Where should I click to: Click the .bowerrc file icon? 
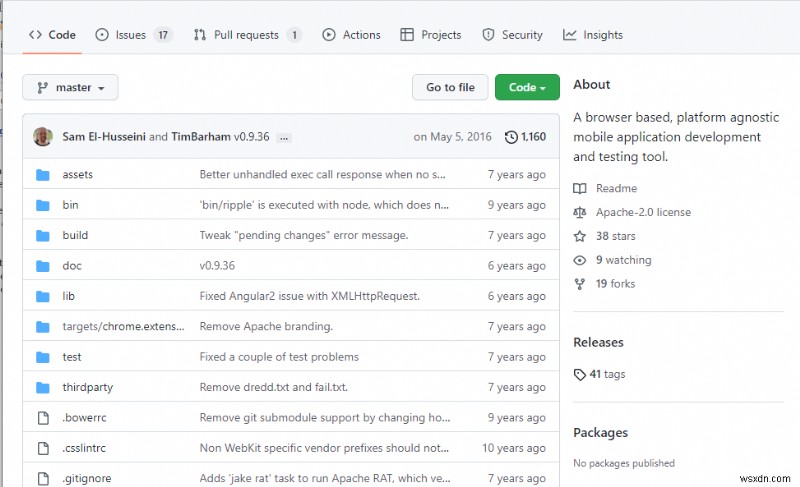(43, 418)
